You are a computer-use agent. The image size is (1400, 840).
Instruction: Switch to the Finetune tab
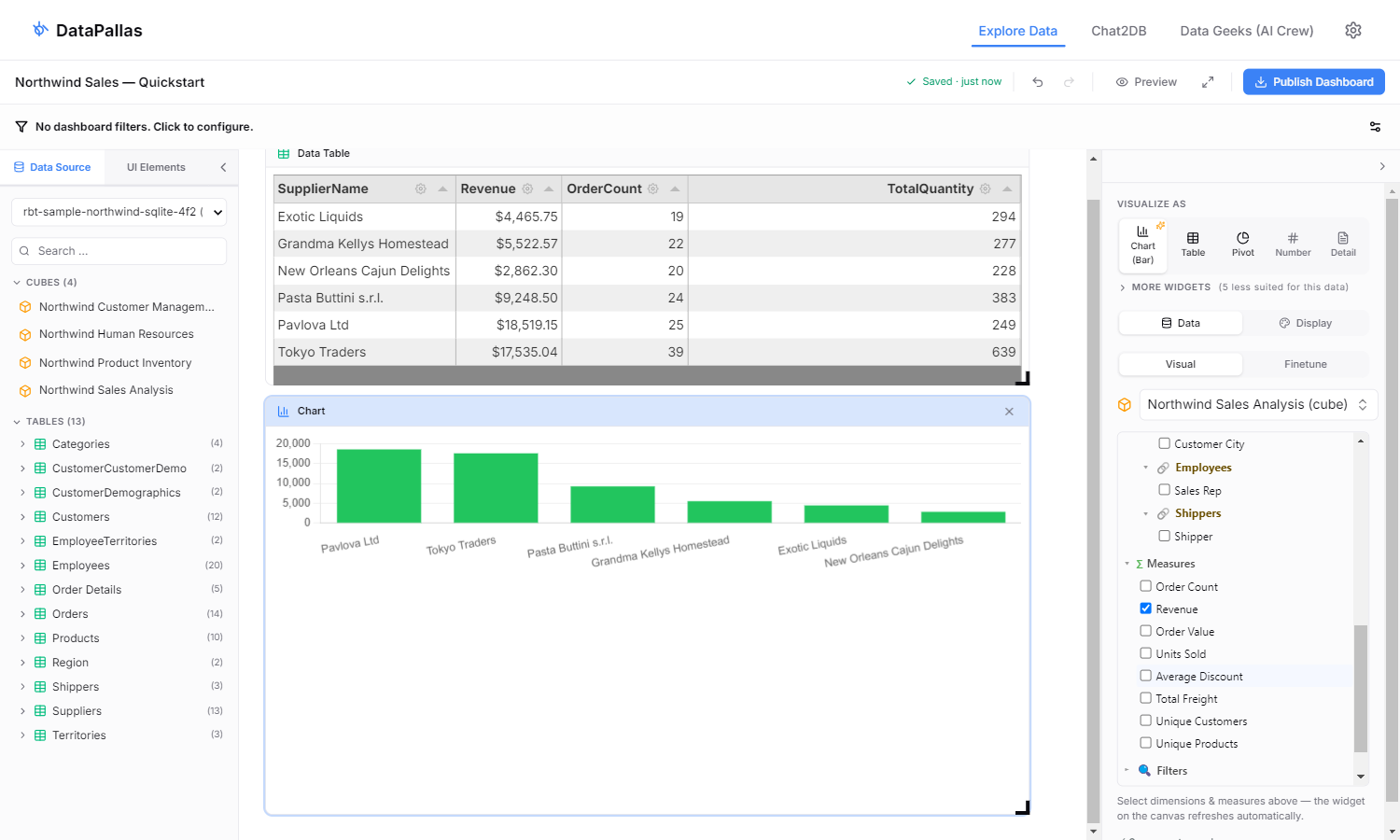1305,364
